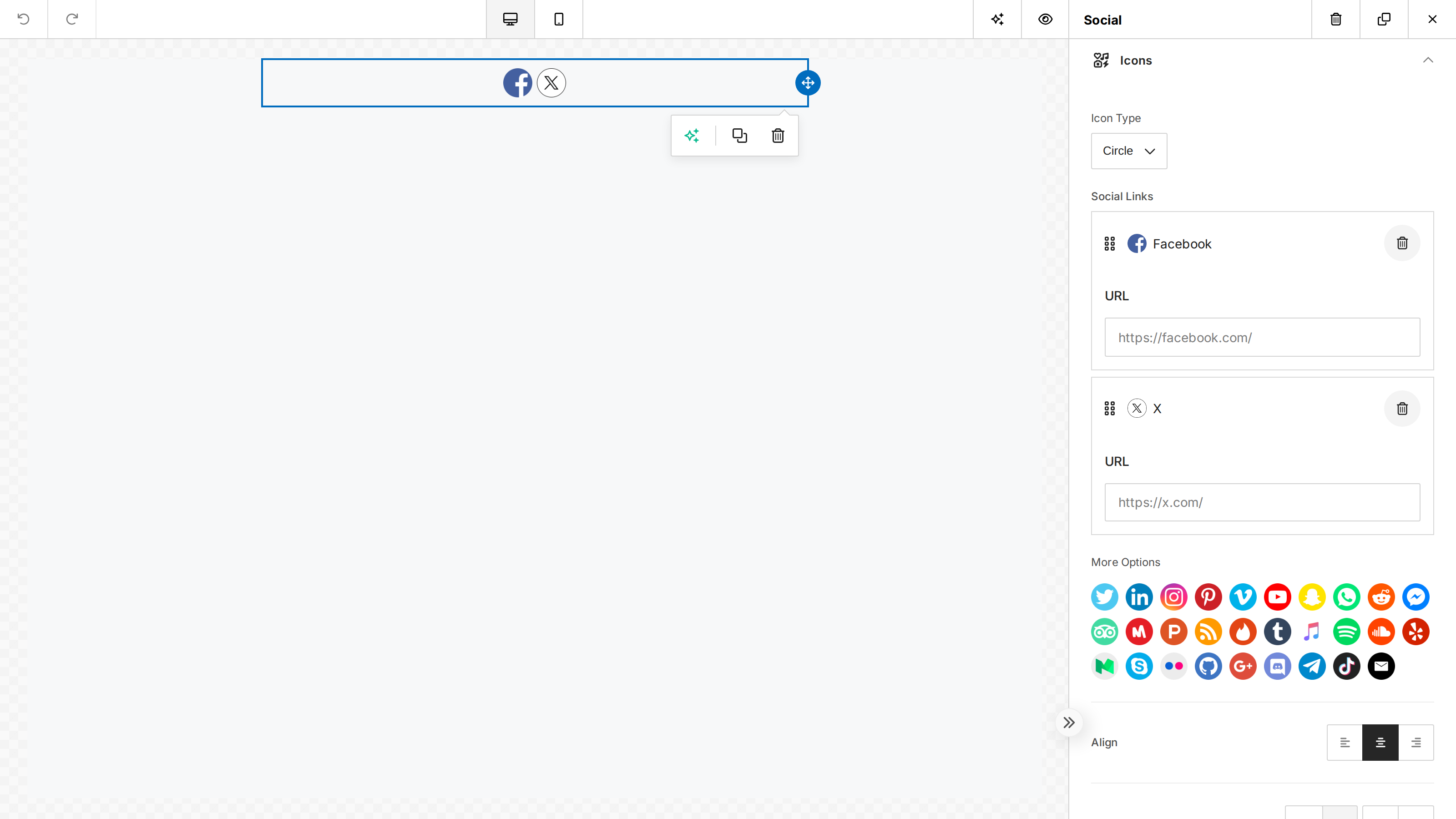
Task: Click the X icon on the canvas
Action: click(x=551, y=82)
